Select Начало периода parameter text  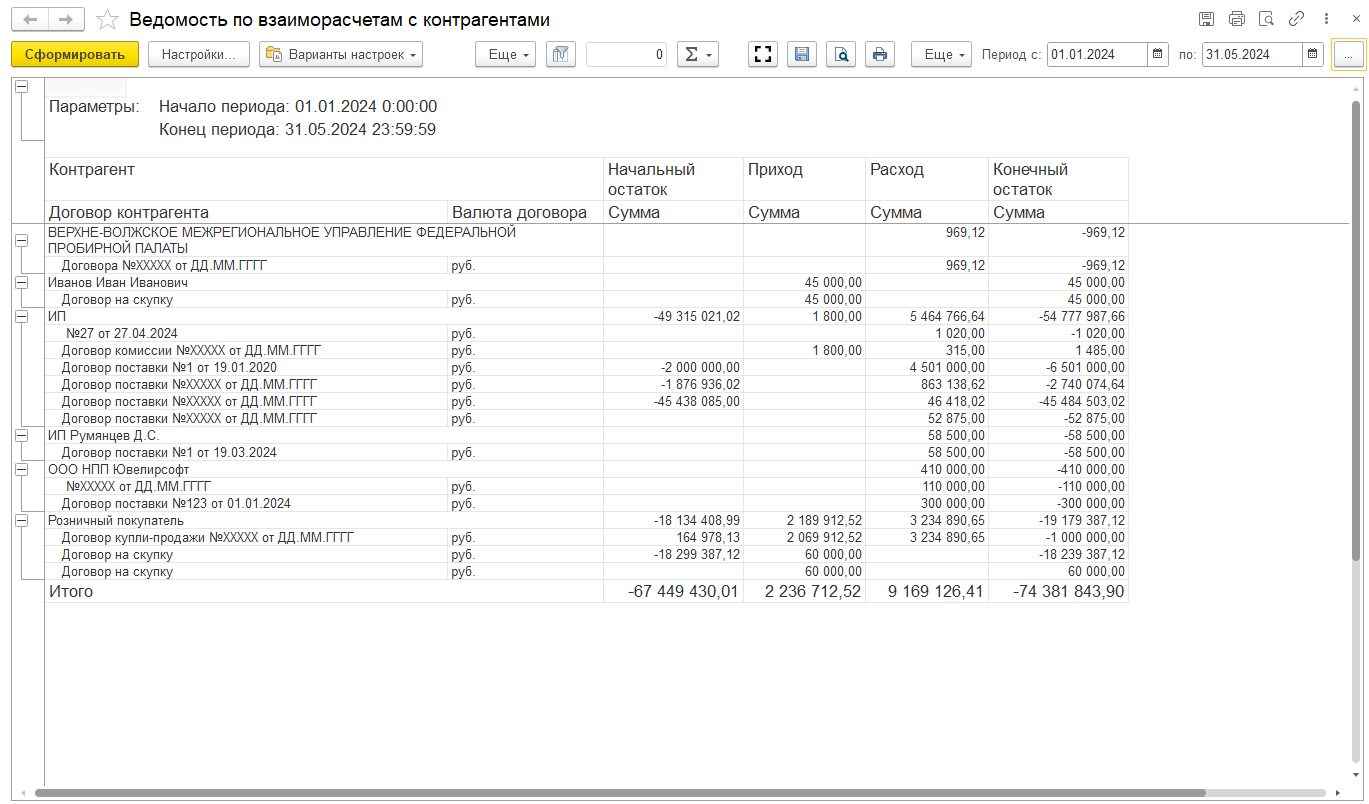tap(298, 106)
